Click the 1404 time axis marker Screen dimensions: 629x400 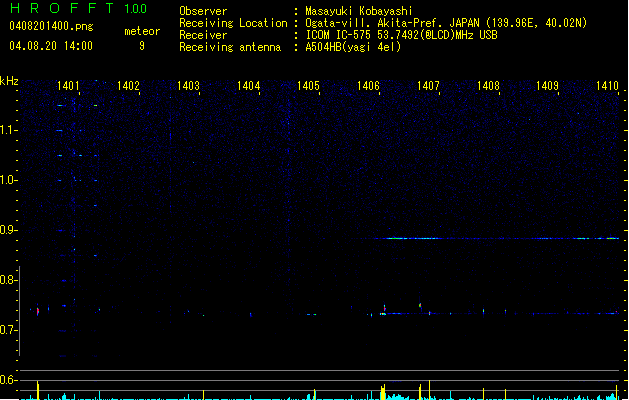248,86
